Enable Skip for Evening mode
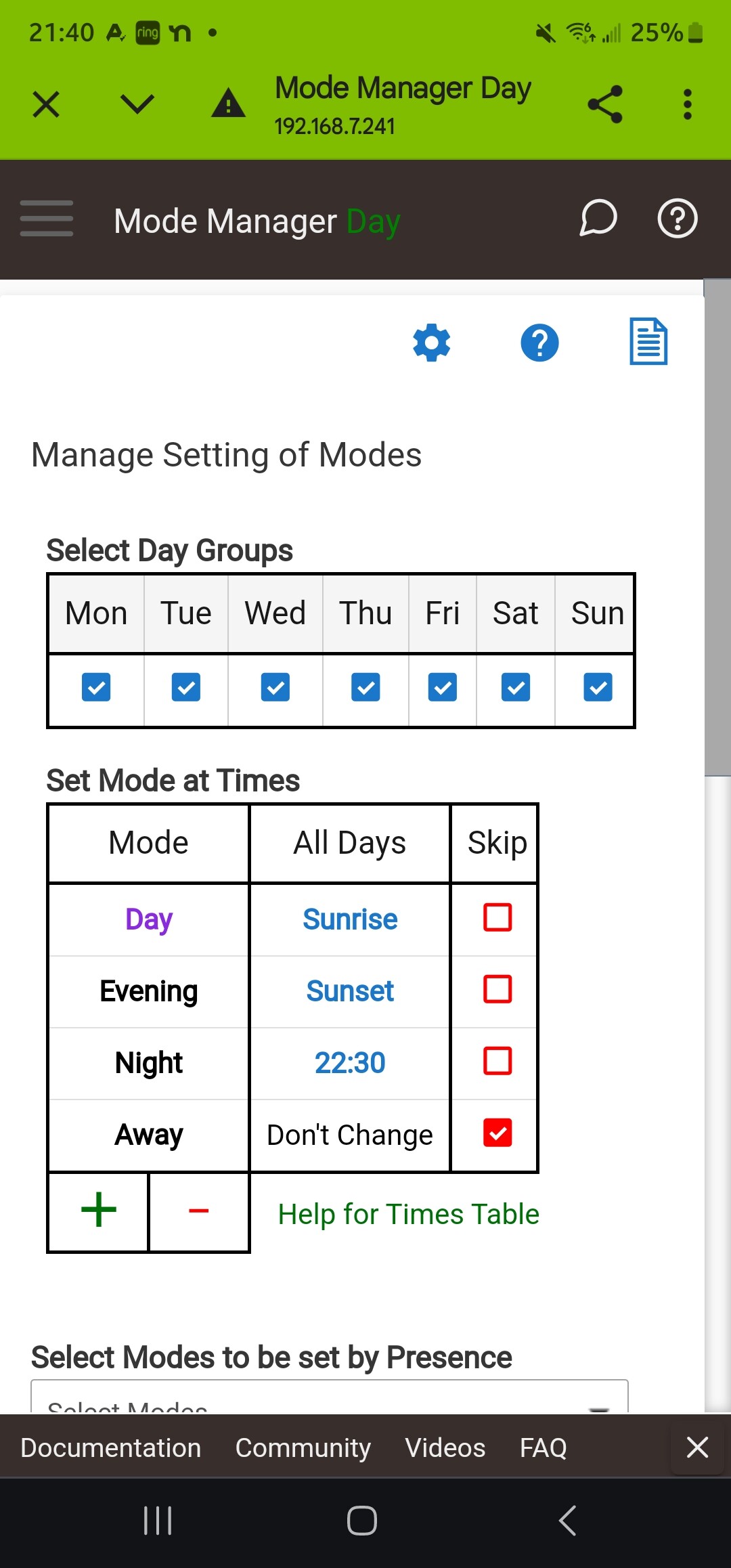 [x=497, y=989]
